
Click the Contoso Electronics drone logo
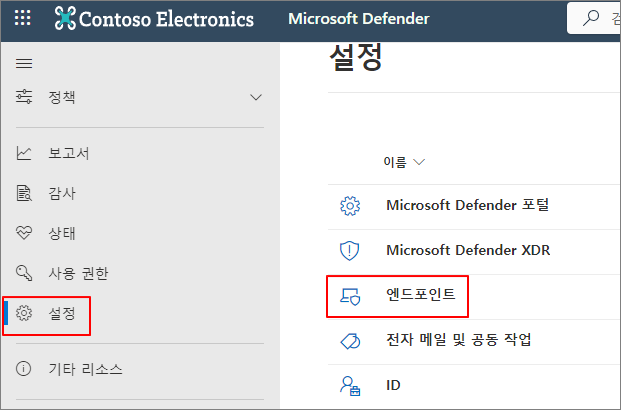click(x=65, y=18)
